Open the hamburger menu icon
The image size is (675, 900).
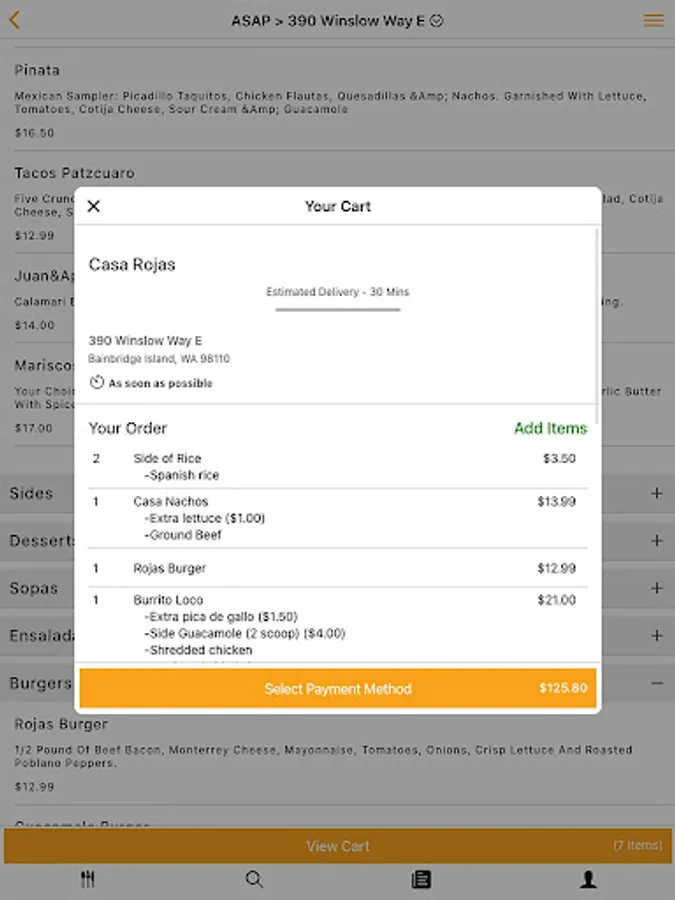pos(654,20)
